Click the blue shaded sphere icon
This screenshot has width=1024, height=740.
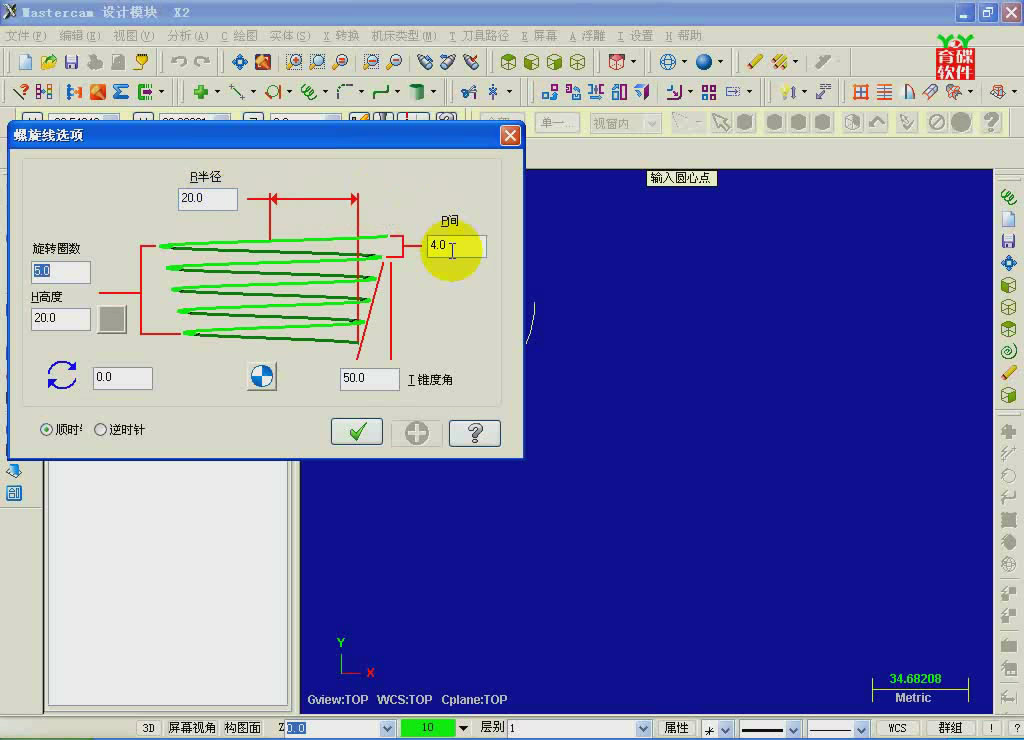(x=704, y=62)
